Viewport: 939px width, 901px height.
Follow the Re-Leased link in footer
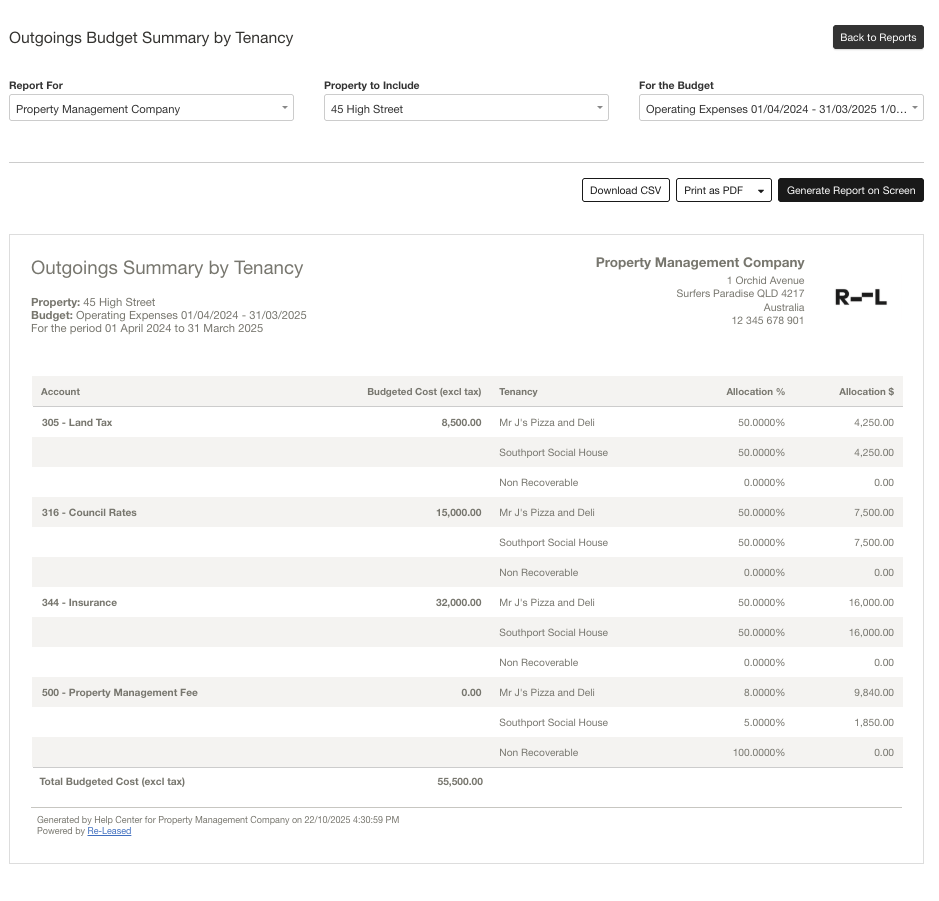point(109,831)
